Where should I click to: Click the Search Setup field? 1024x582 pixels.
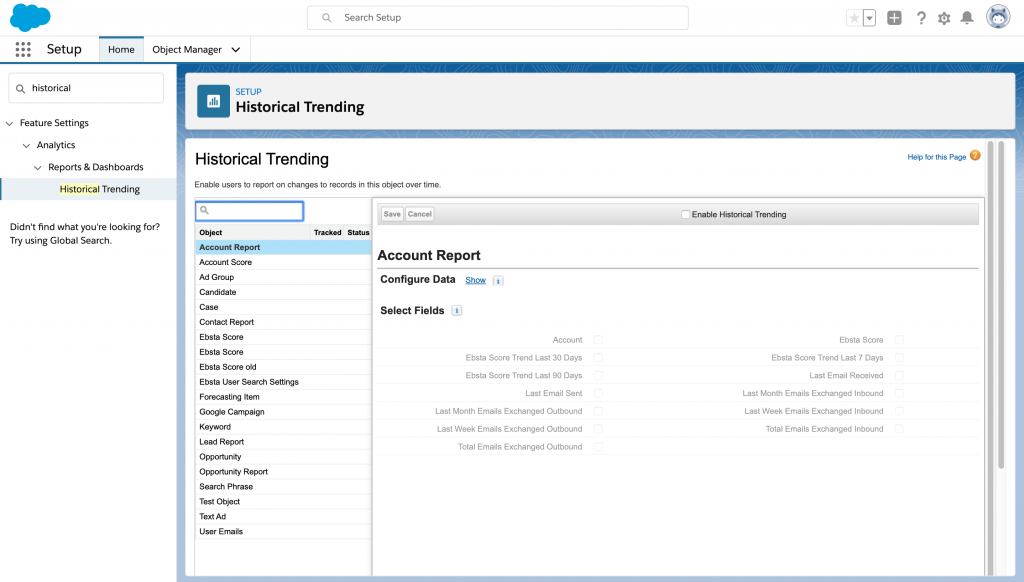pos(498,18)
